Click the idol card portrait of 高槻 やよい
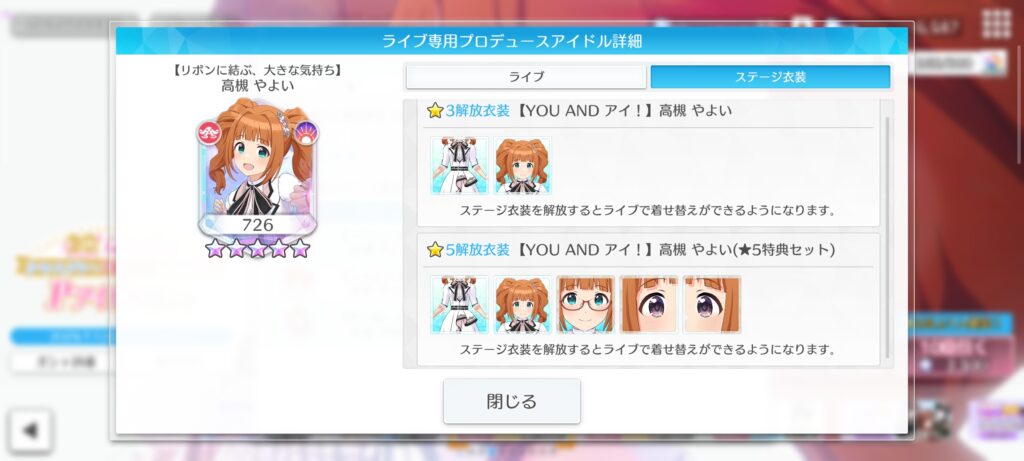Viewport: 1024px width, 461px height. (257, 168)
